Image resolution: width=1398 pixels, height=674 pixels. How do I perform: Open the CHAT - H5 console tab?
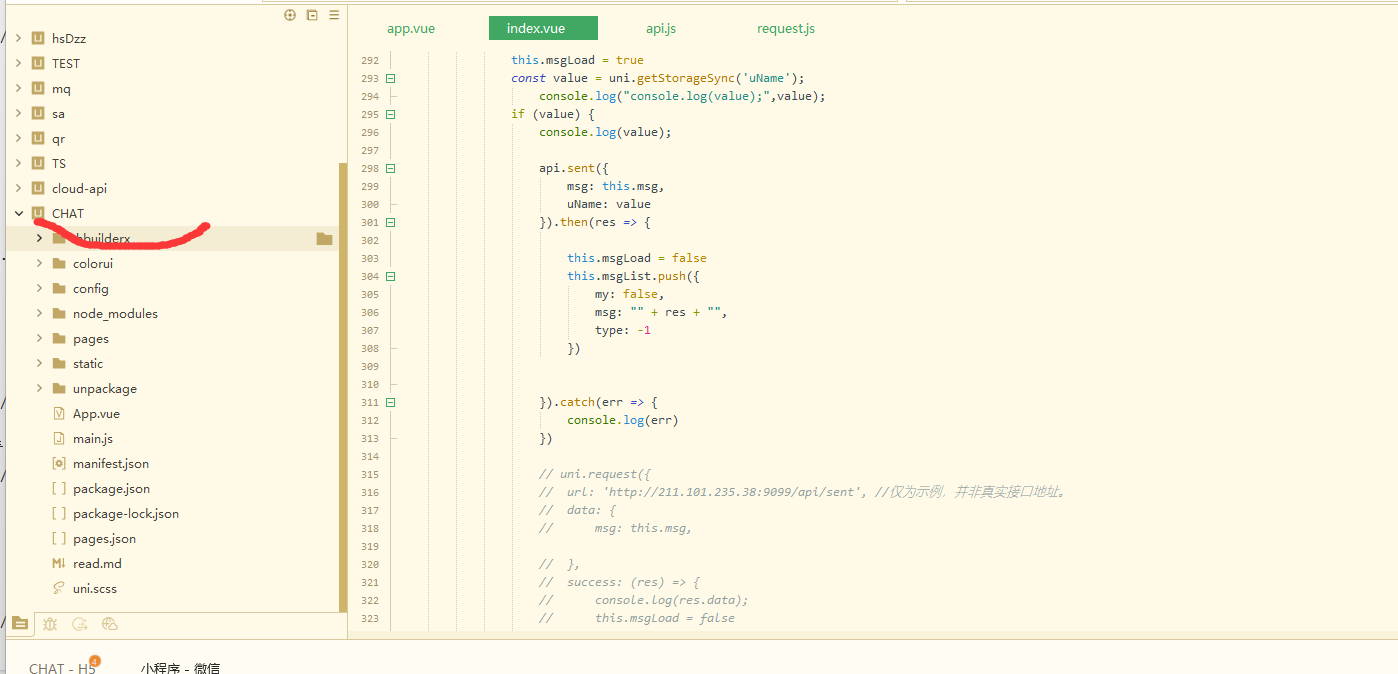(x=62, y=667)
